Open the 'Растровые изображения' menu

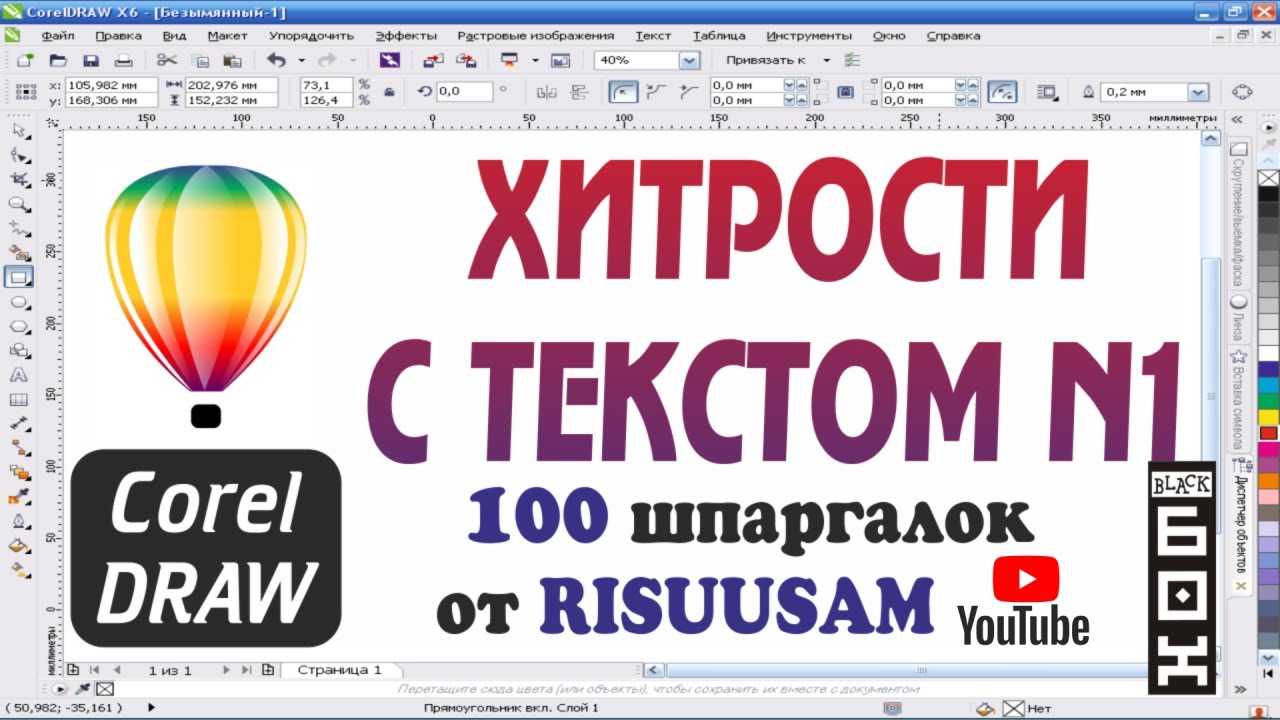[x=535, y=36]
